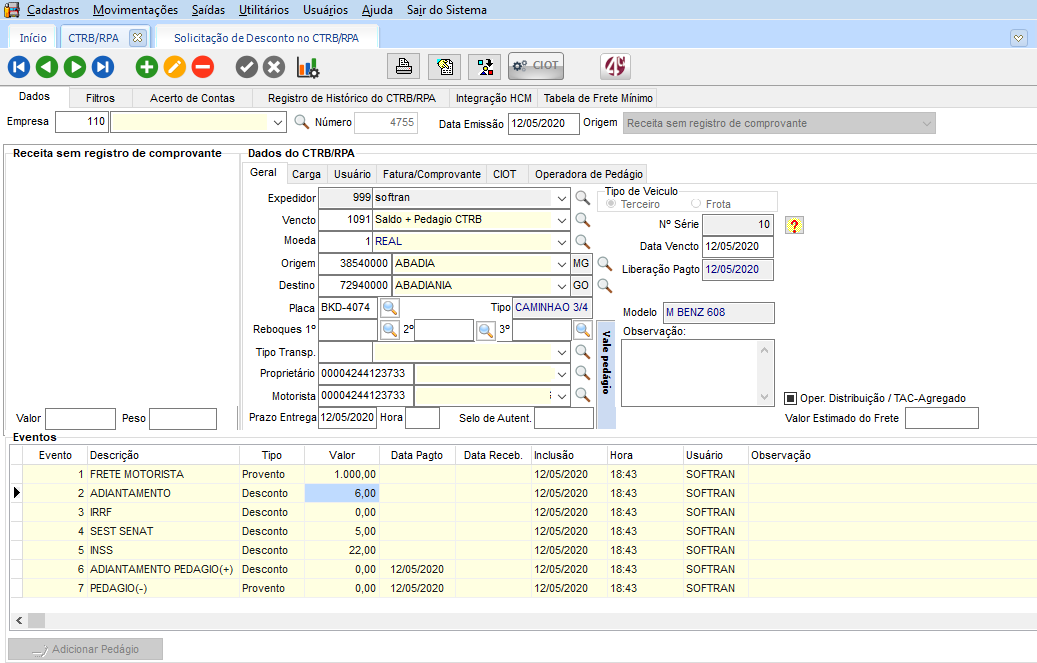Image resolution: width=1037 pixels, height=663 pixels.
Task: Go to the next record
Action: 75,67
